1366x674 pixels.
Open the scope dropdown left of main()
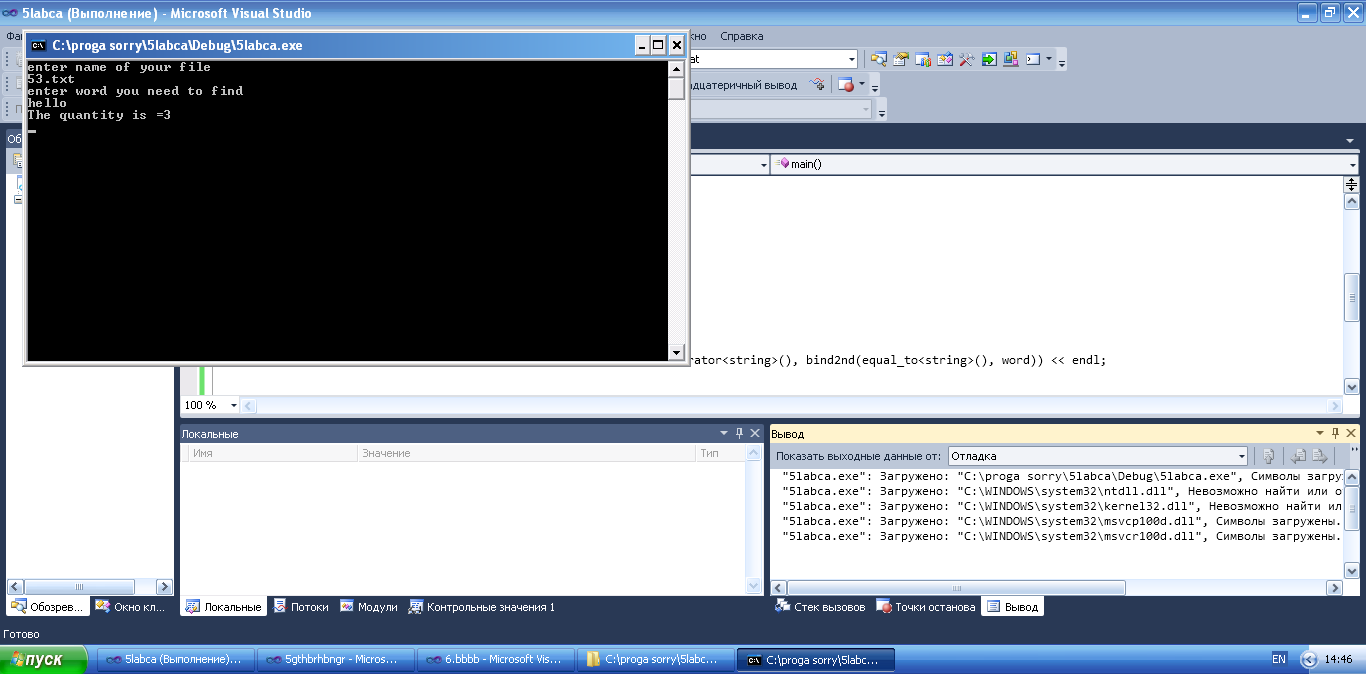(x=764, y=164)
